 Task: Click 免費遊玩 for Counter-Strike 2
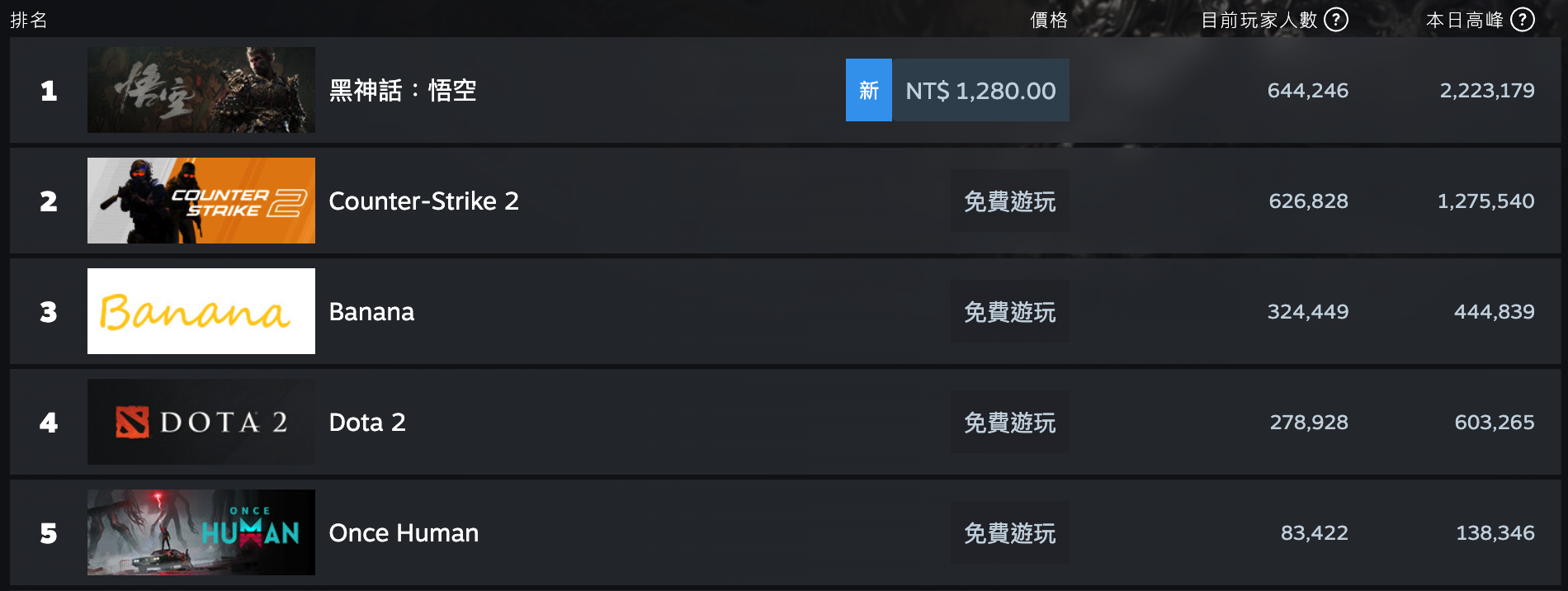1010,201
